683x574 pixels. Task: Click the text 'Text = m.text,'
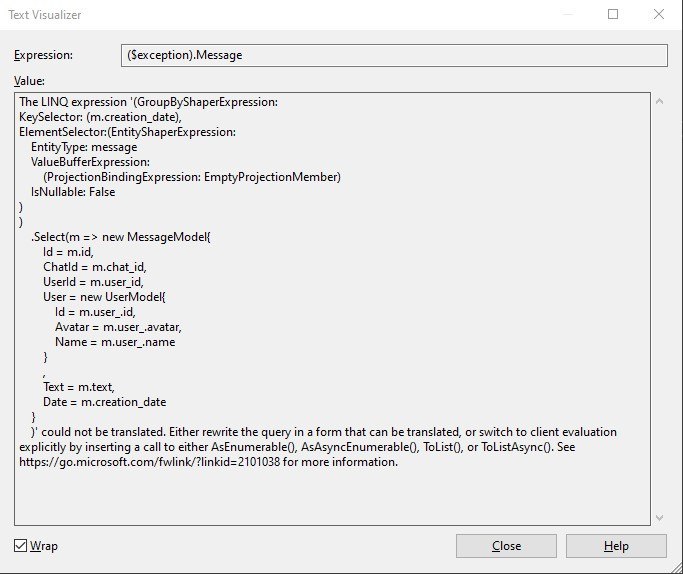click(x=79, y=387)
